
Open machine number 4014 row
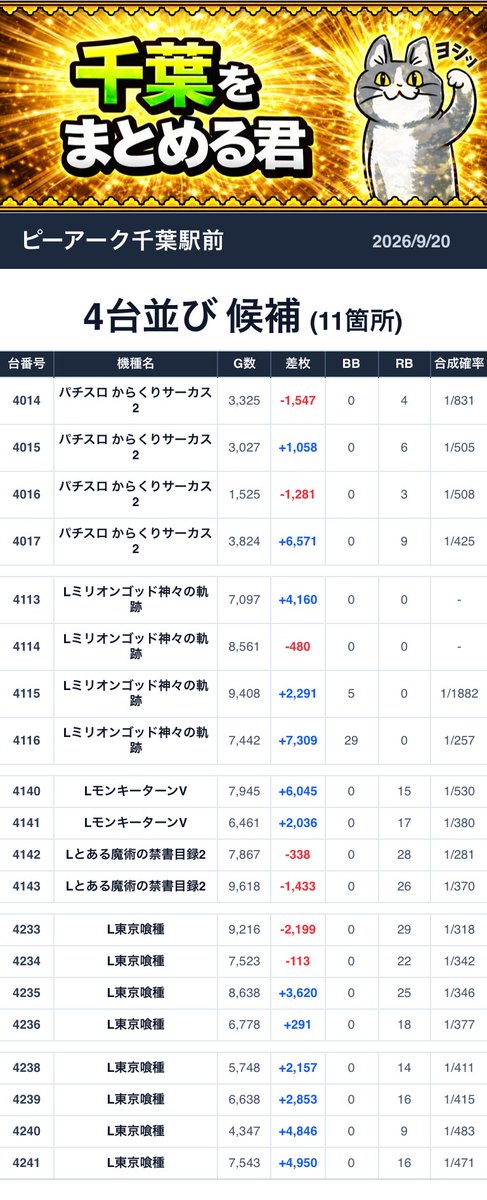point(243,400)
